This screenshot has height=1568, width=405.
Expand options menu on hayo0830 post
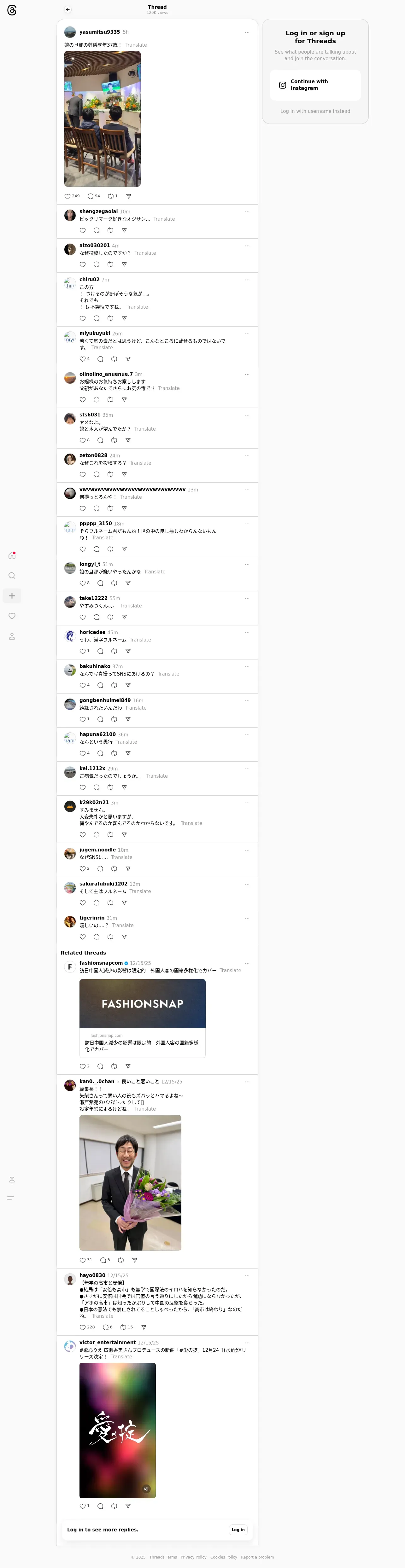(x=247, y=1275)
